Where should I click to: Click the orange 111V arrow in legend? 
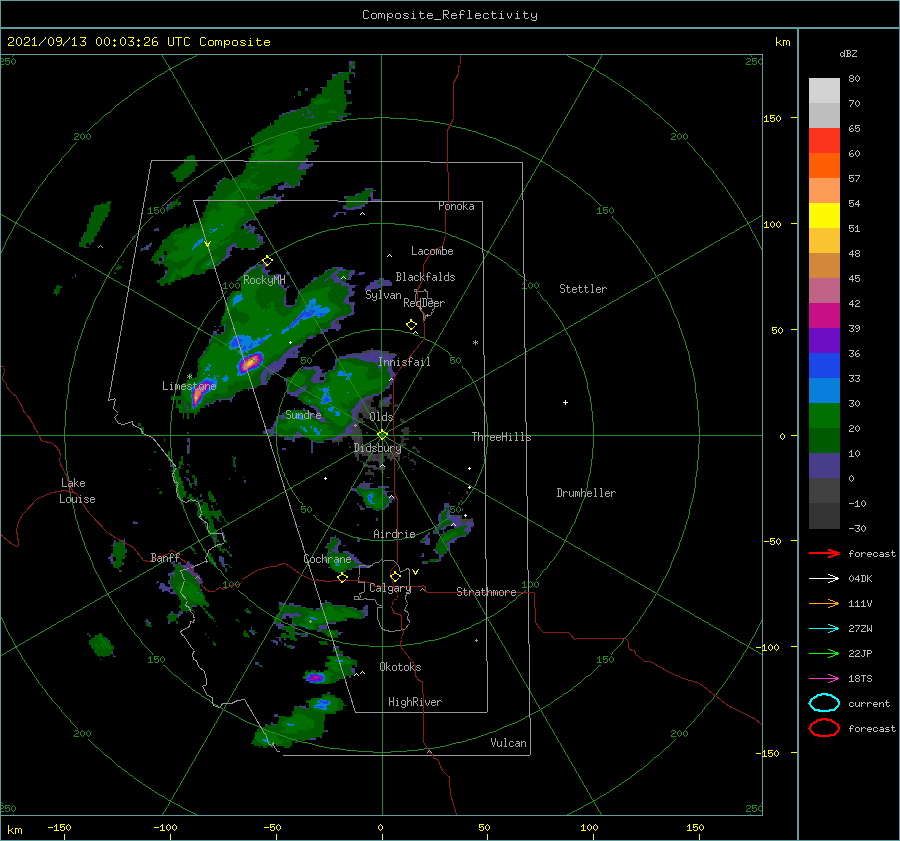[824, 603]
